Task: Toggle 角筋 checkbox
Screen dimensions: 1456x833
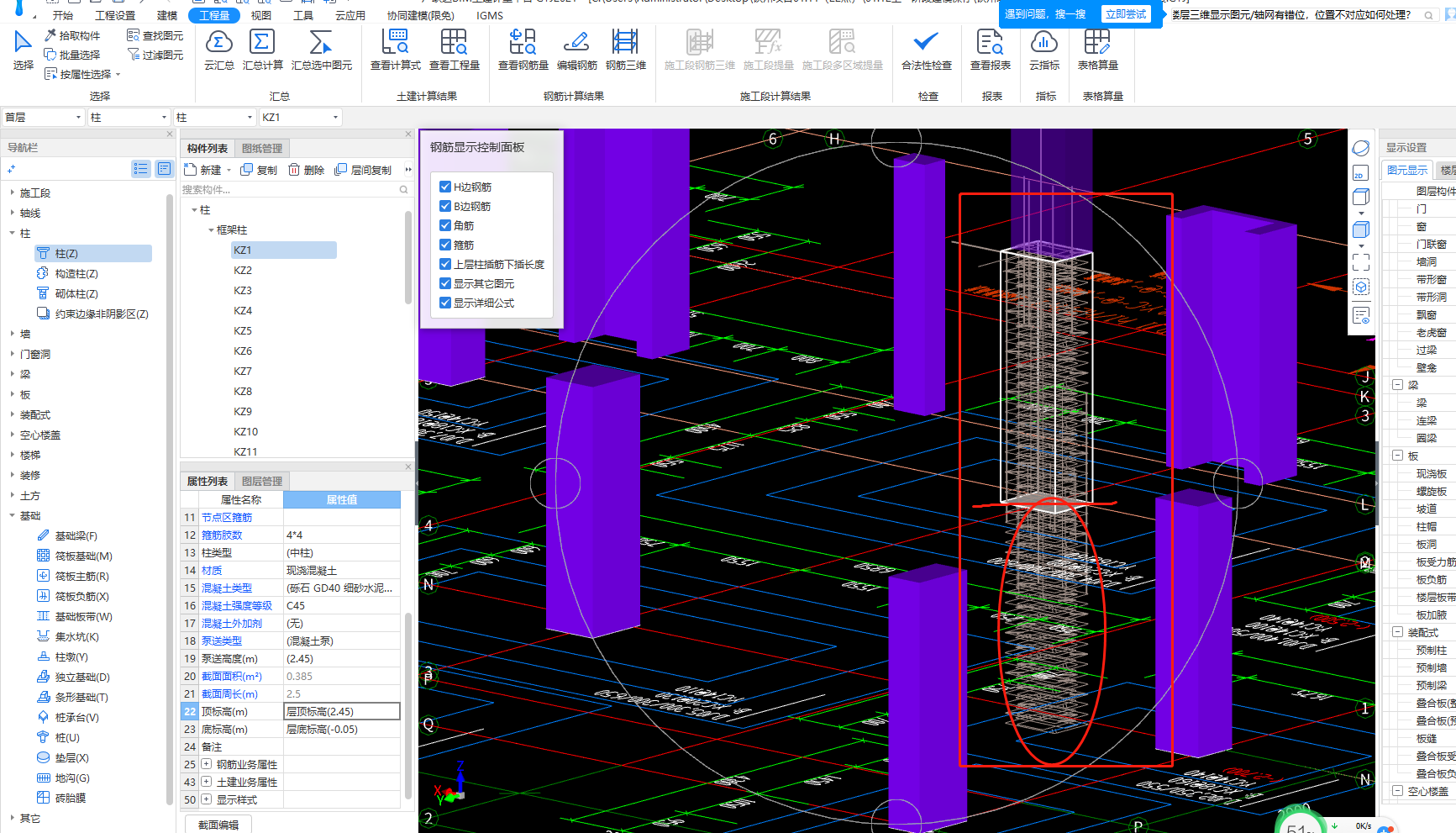Action: tap(445, 225)
